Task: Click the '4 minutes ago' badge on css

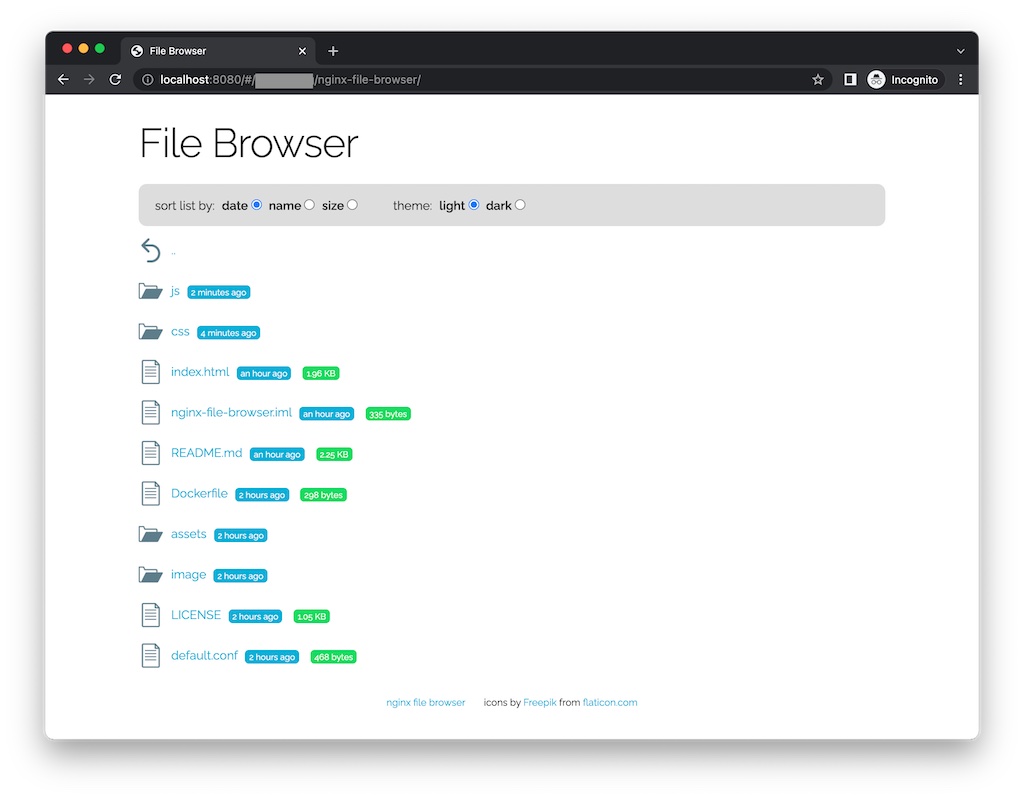Action: [229, 333]
